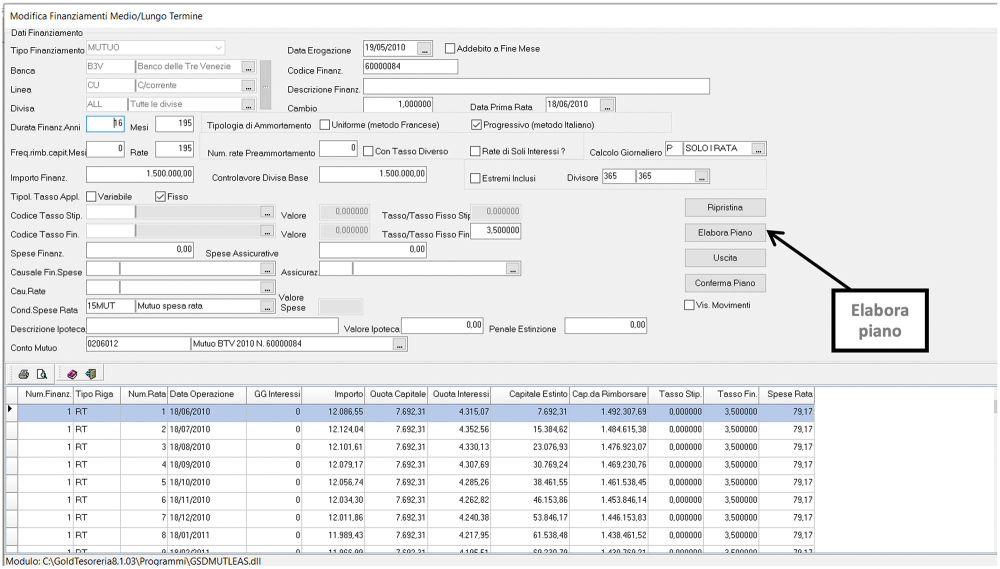
Task: Open lookup button next to Conto Mutuo
Action: [x=400, y=345]
